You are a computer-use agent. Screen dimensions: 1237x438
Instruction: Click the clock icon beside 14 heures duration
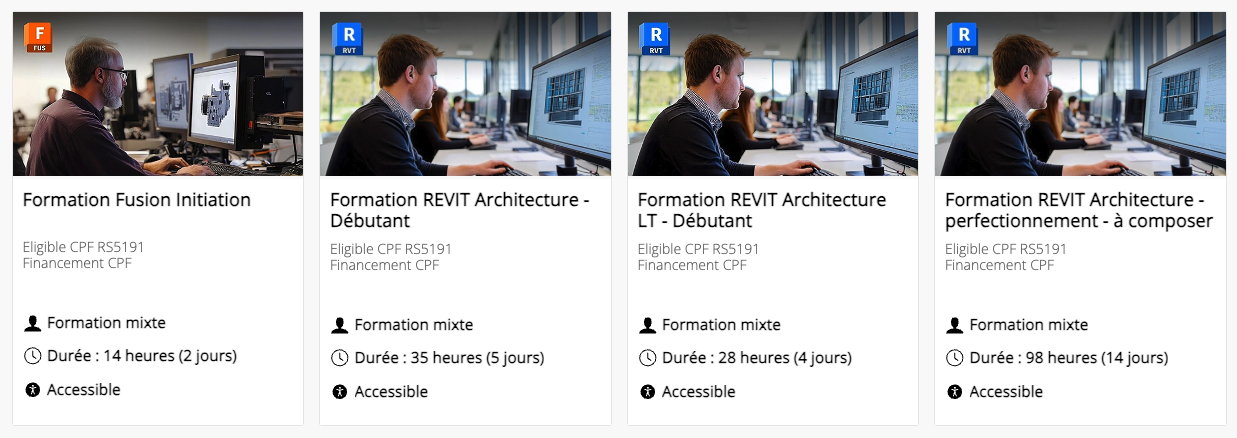click(x=32, y=356)
